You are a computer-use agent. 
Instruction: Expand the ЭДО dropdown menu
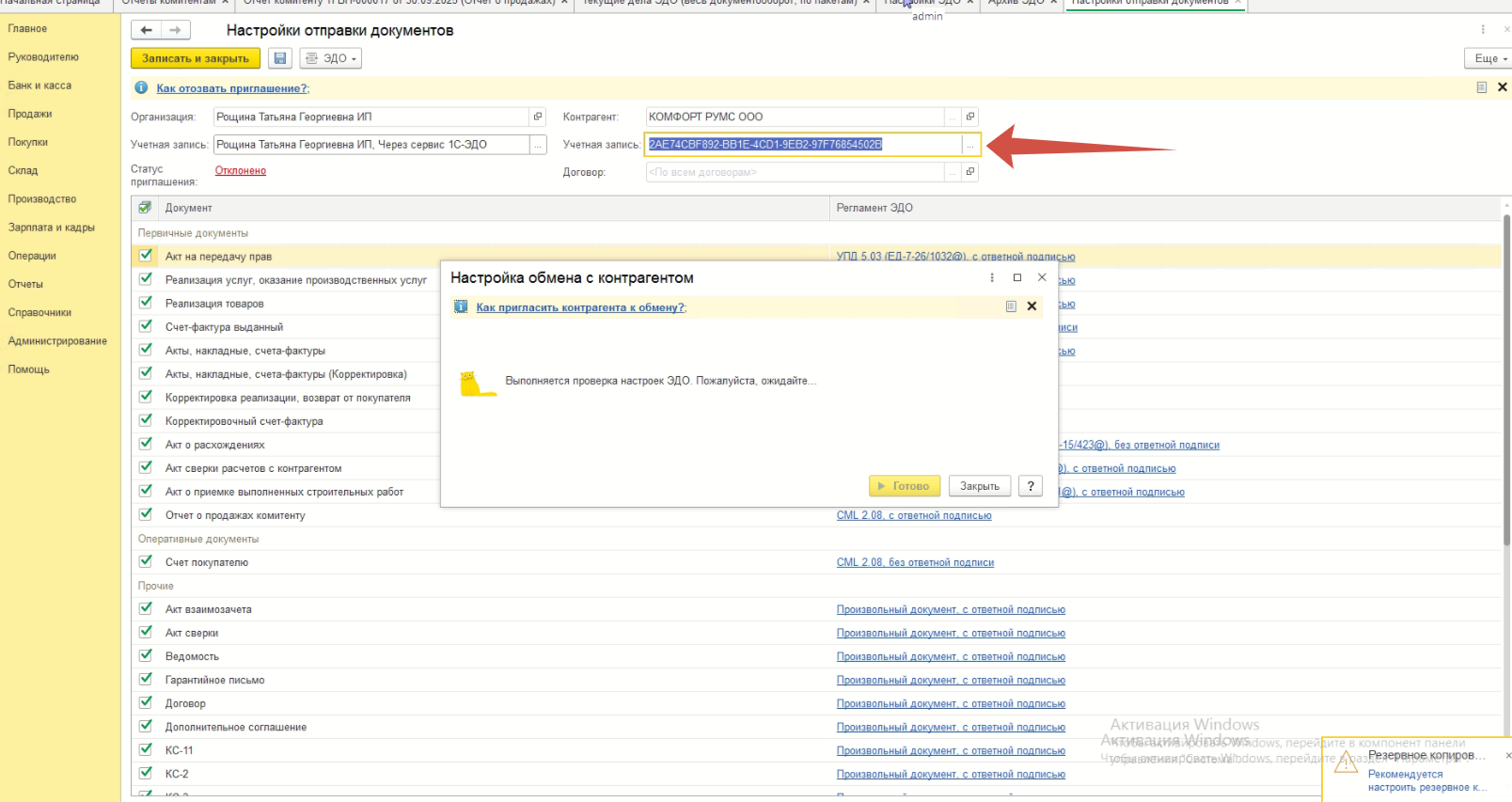pos(331,58)
